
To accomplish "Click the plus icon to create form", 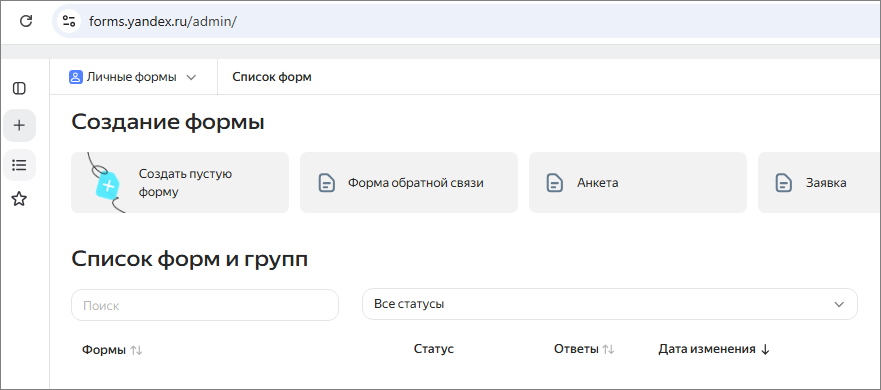I will point(19,125).
